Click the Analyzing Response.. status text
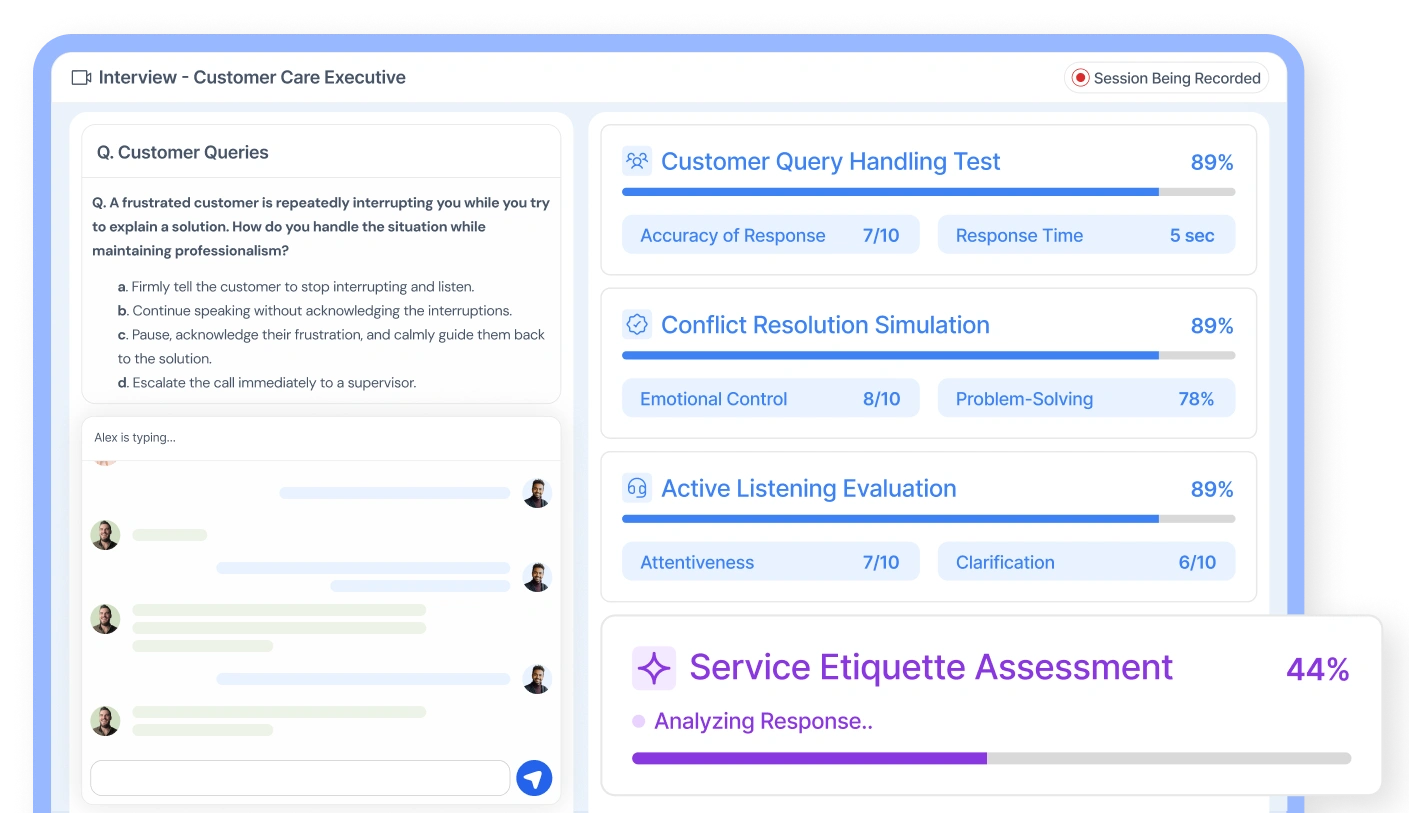Image resolution: width=1409 pixels, height=813 pixels. [763, 721]
